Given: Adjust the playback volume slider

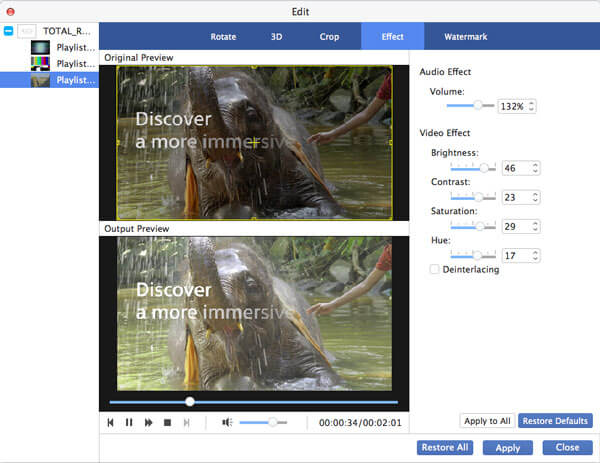Looking at the screenshot, I should point(263,422).
